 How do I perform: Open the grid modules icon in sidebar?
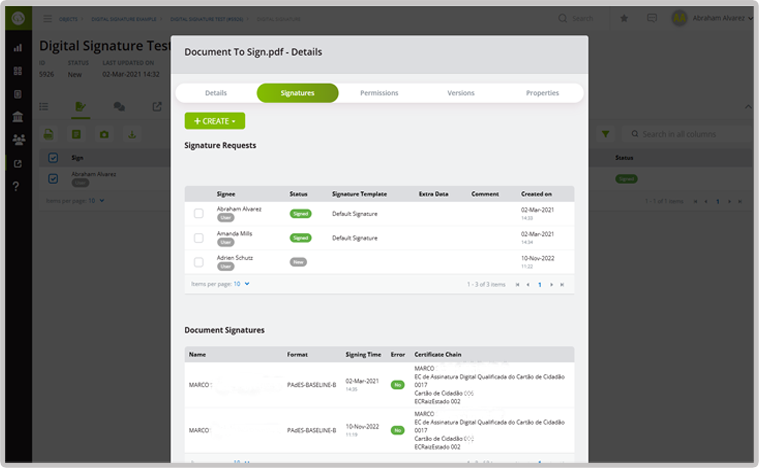point(18,71)
